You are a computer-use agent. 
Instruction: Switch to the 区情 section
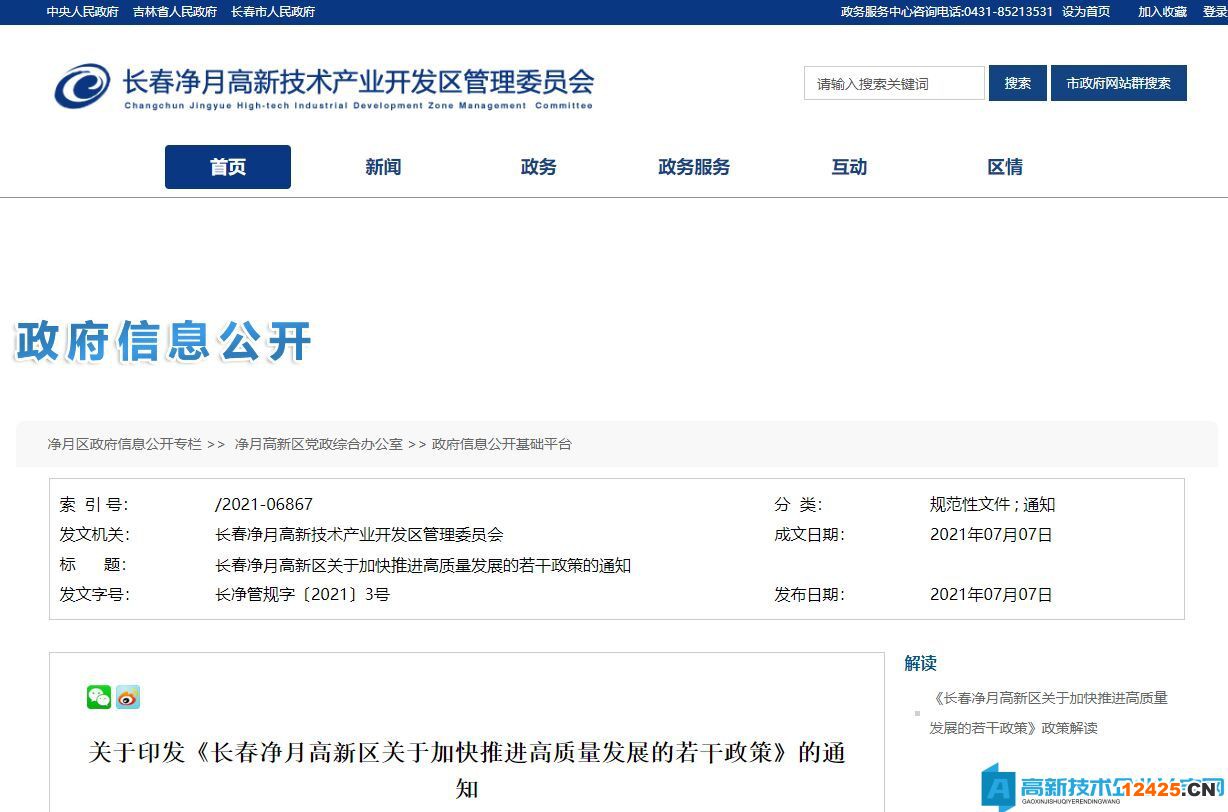coord(1004,167)
